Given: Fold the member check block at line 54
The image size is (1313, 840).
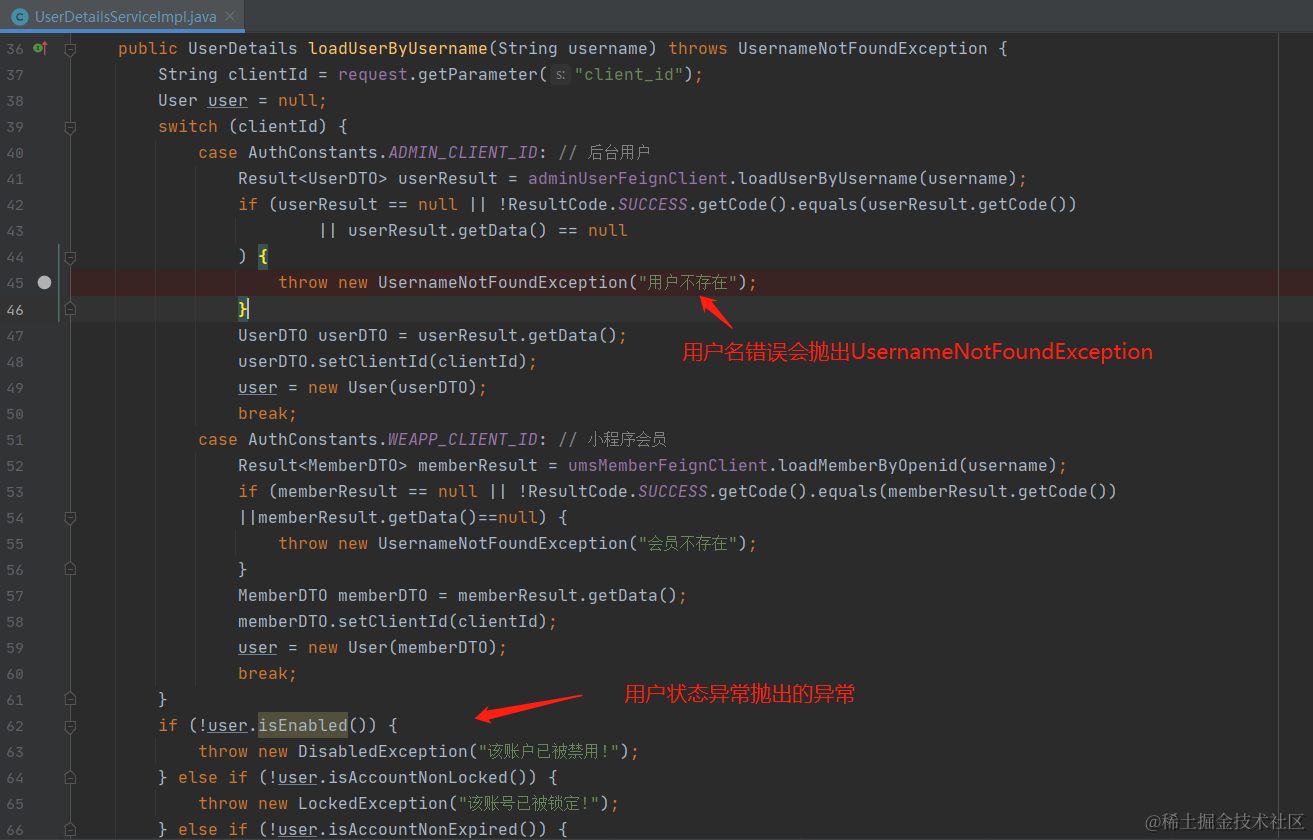Looking at the screenshot, I should point(70,517).
